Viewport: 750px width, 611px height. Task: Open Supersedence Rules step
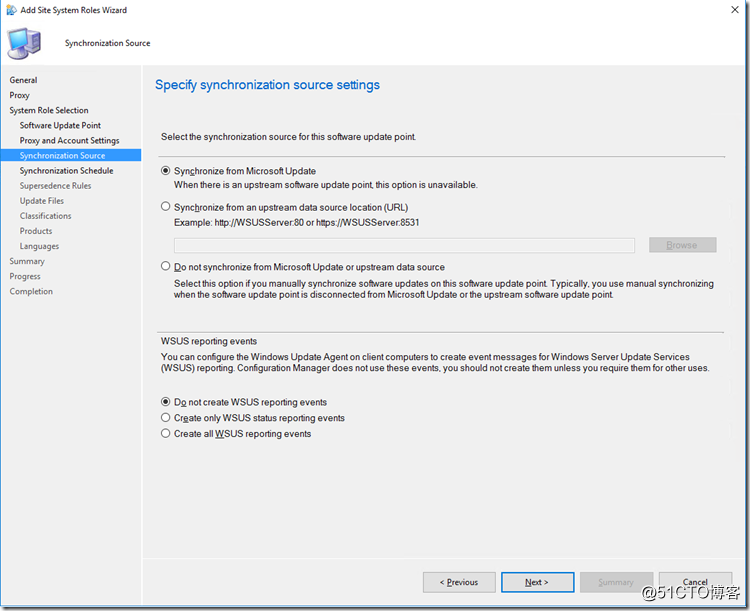[x=55, y=186]
